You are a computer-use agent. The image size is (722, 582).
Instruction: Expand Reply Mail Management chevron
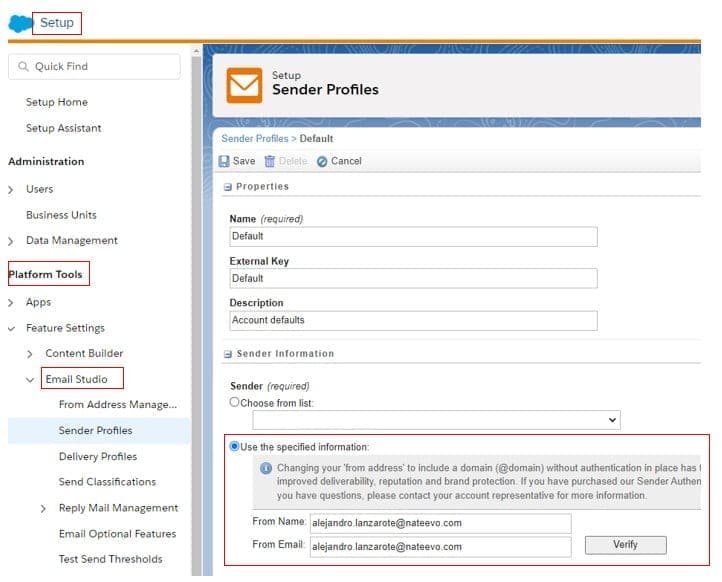click(x=43, y=508)
